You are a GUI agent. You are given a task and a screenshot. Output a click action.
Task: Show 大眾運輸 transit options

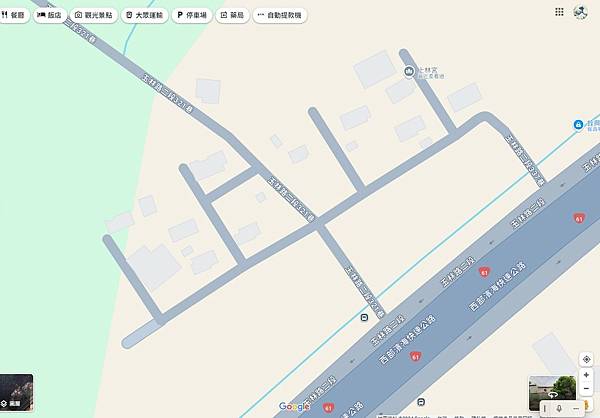(145, 15)
